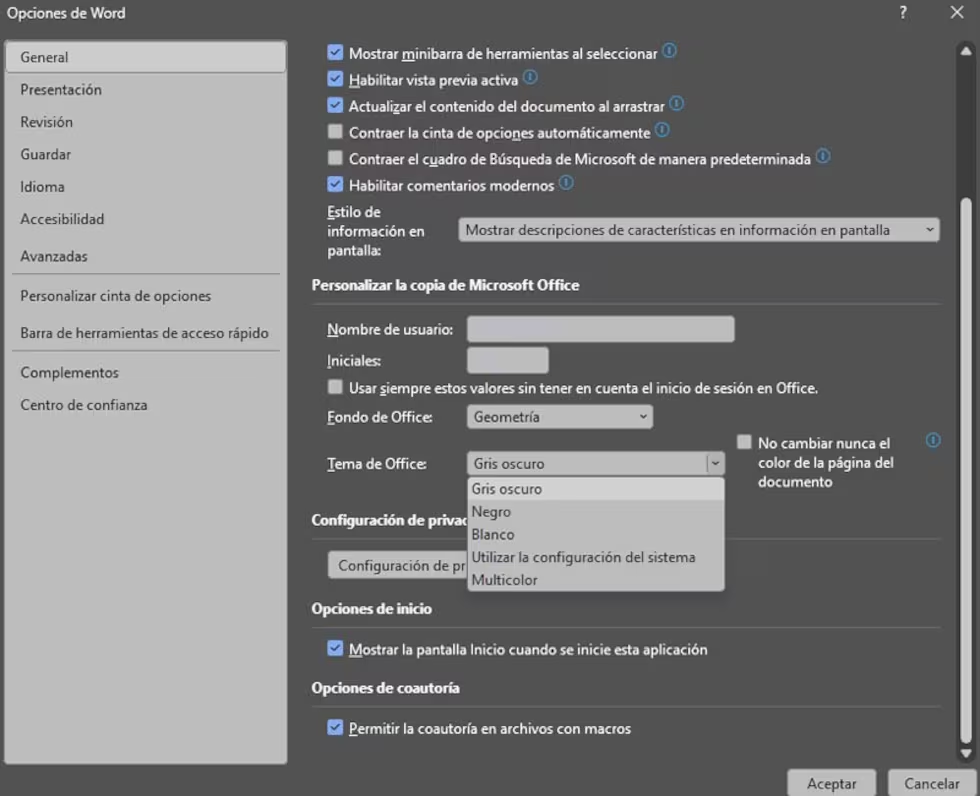Click info icon next to Contraer la cinta de opciones
The height and width of the screenshot is (796, 980).
click(662, 130)
